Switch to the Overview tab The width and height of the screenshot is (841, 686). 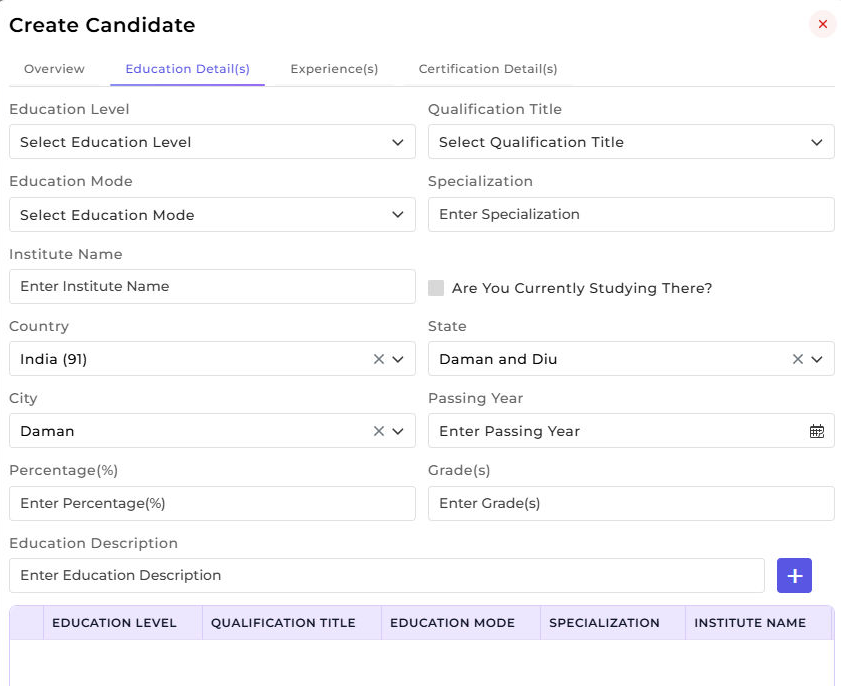pyautogui.click(x=54, y=69)
